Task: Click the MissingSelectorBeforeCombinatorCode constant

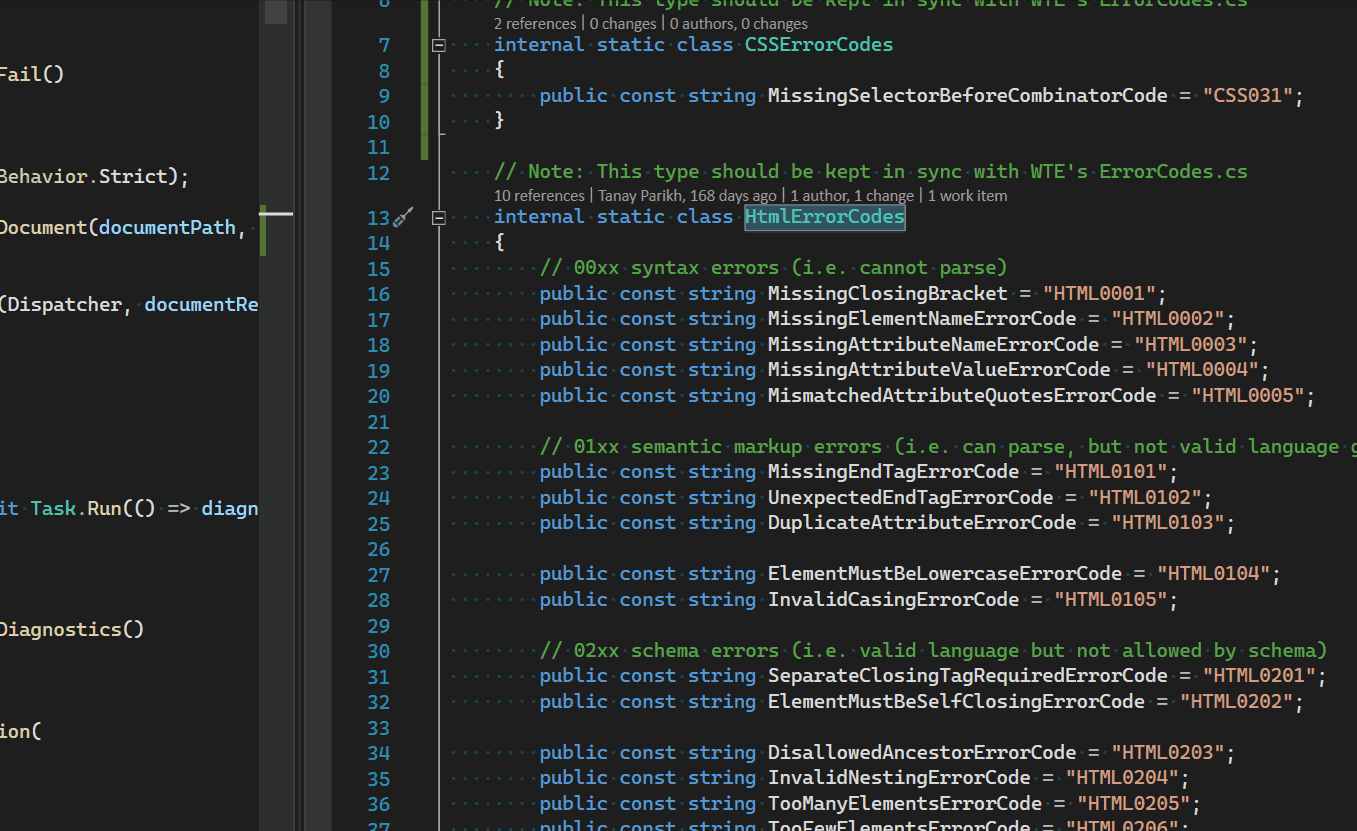Action: point(966,95)
